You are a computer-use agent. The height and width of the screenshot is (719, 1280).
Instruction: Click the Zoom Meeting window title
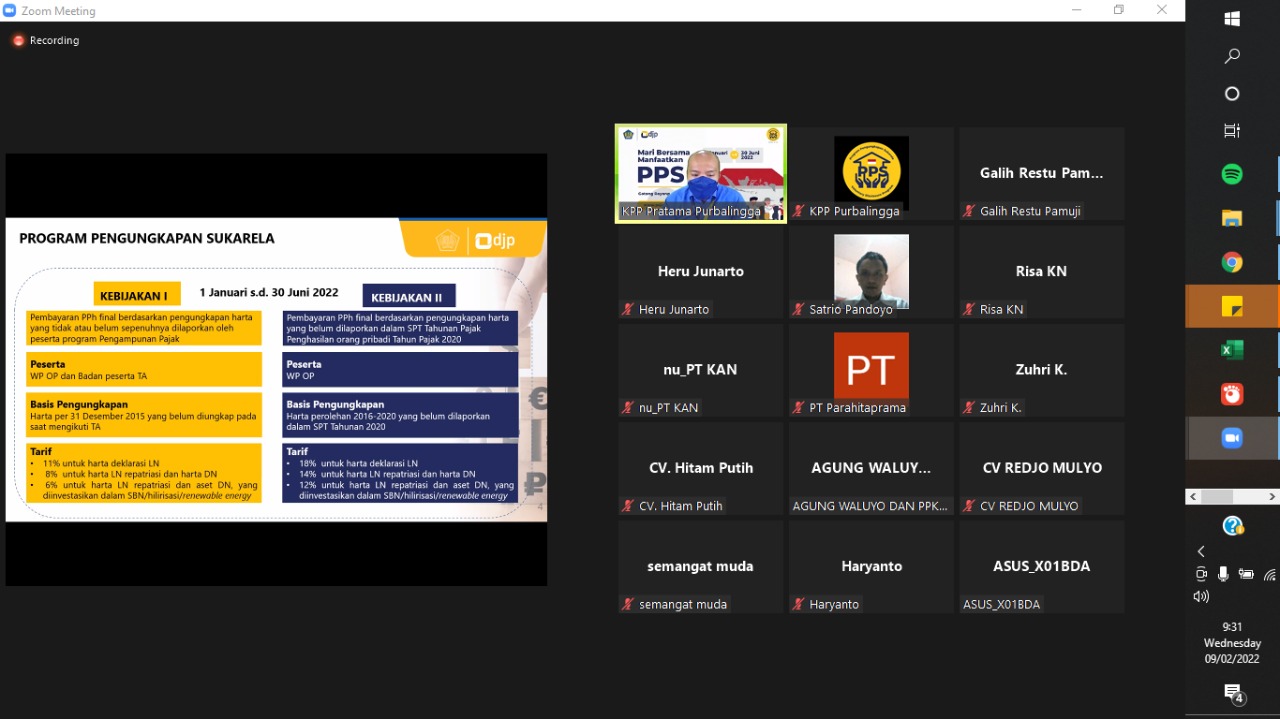coord(58,11)
